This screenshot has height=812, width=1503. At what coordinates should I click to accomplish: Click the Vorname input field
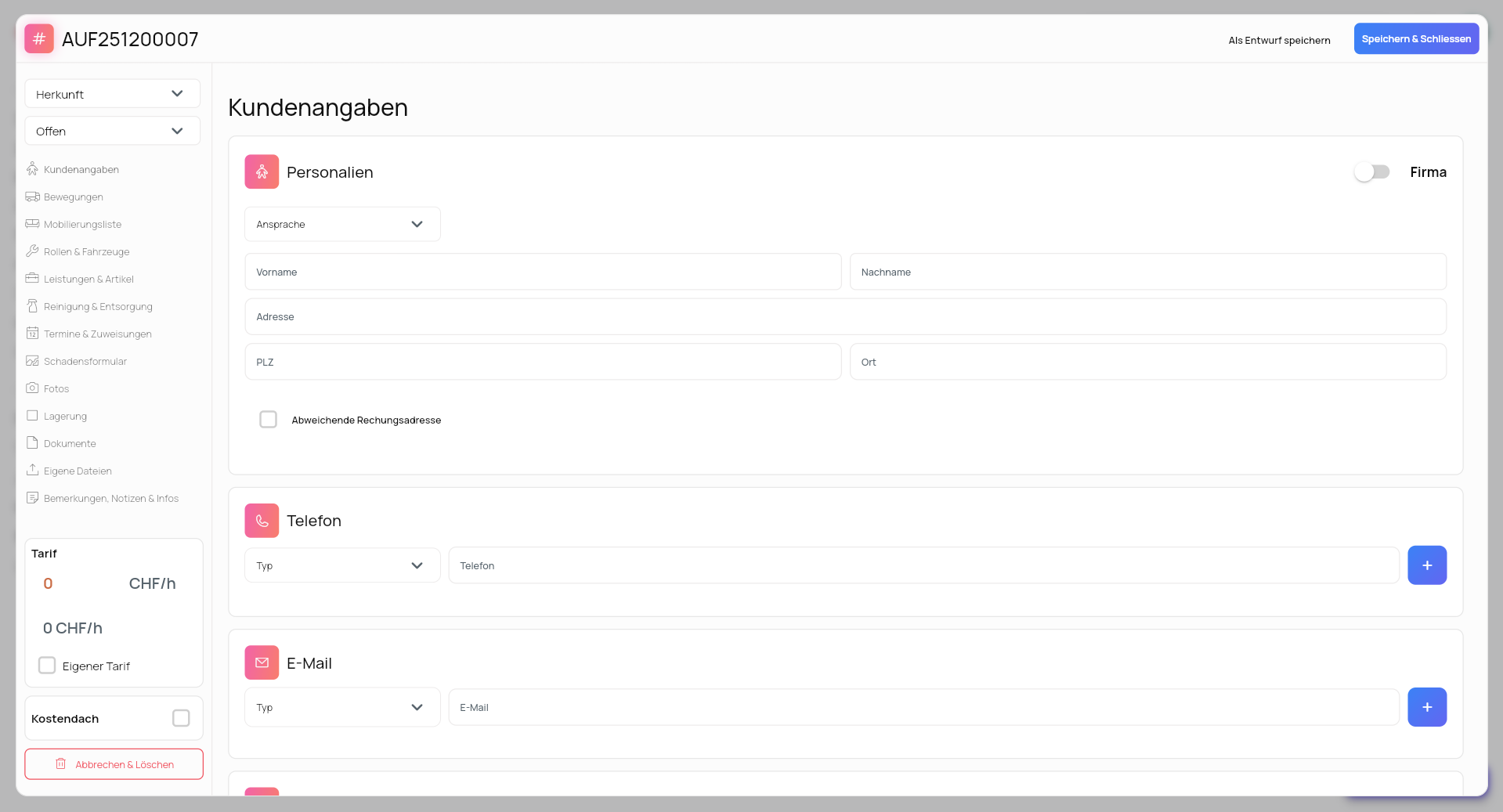point(543,272)
